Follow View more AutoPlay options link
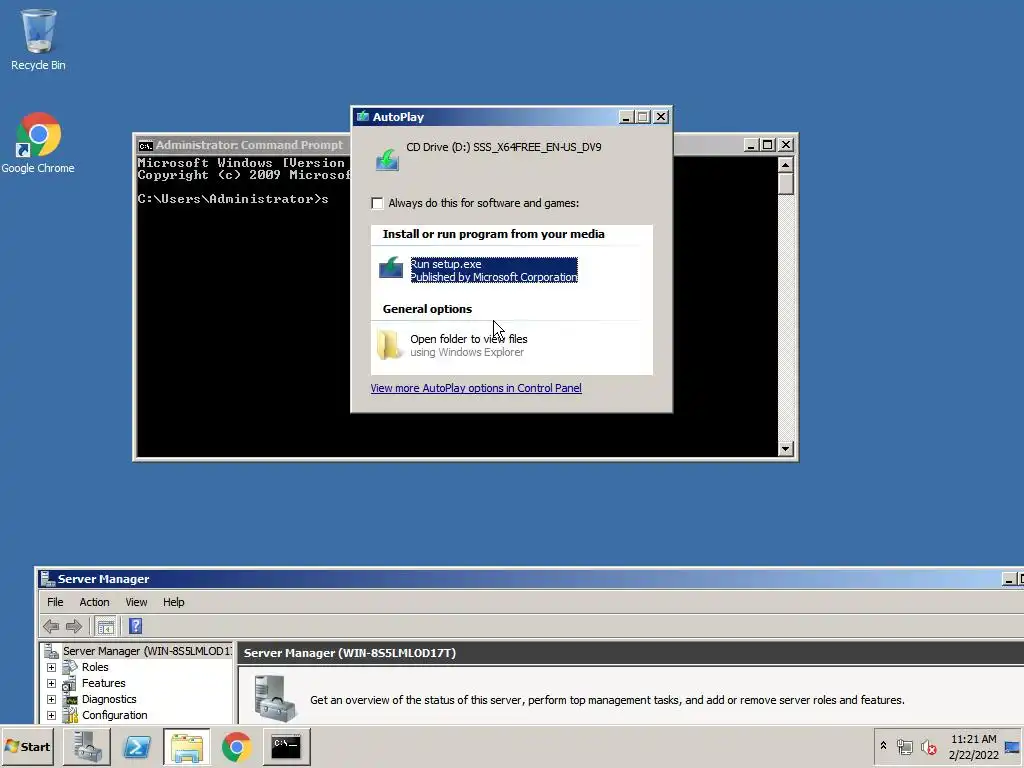The height and width of the screenshot is (768, 1024). tap(475, 388)
